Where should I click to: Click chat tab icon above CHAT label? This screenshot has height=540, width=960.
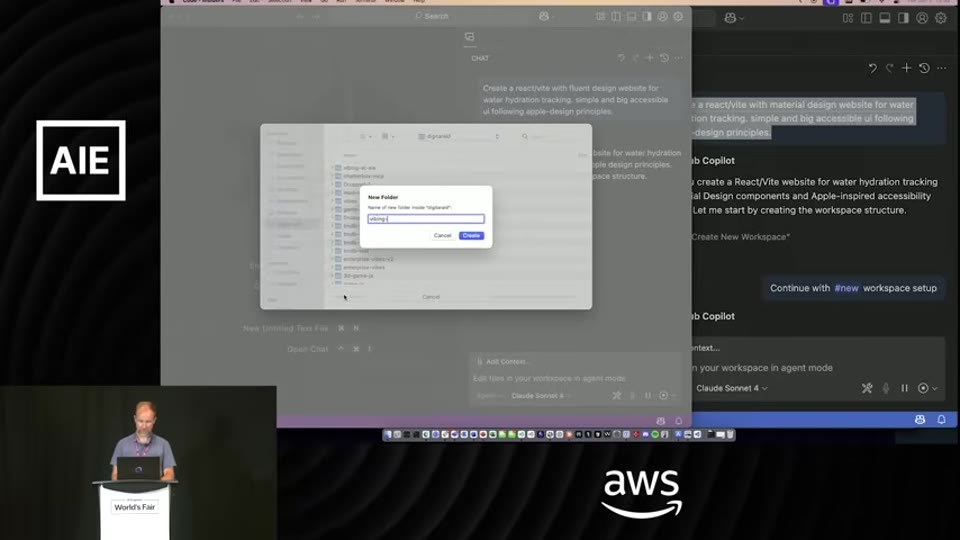470,37
